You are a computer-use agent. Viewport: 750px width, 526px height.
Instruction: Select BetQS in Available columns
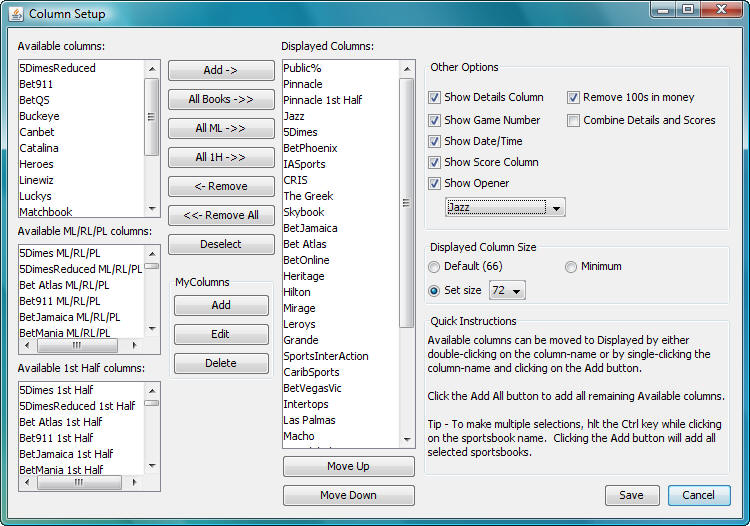[x=81, y=100]
